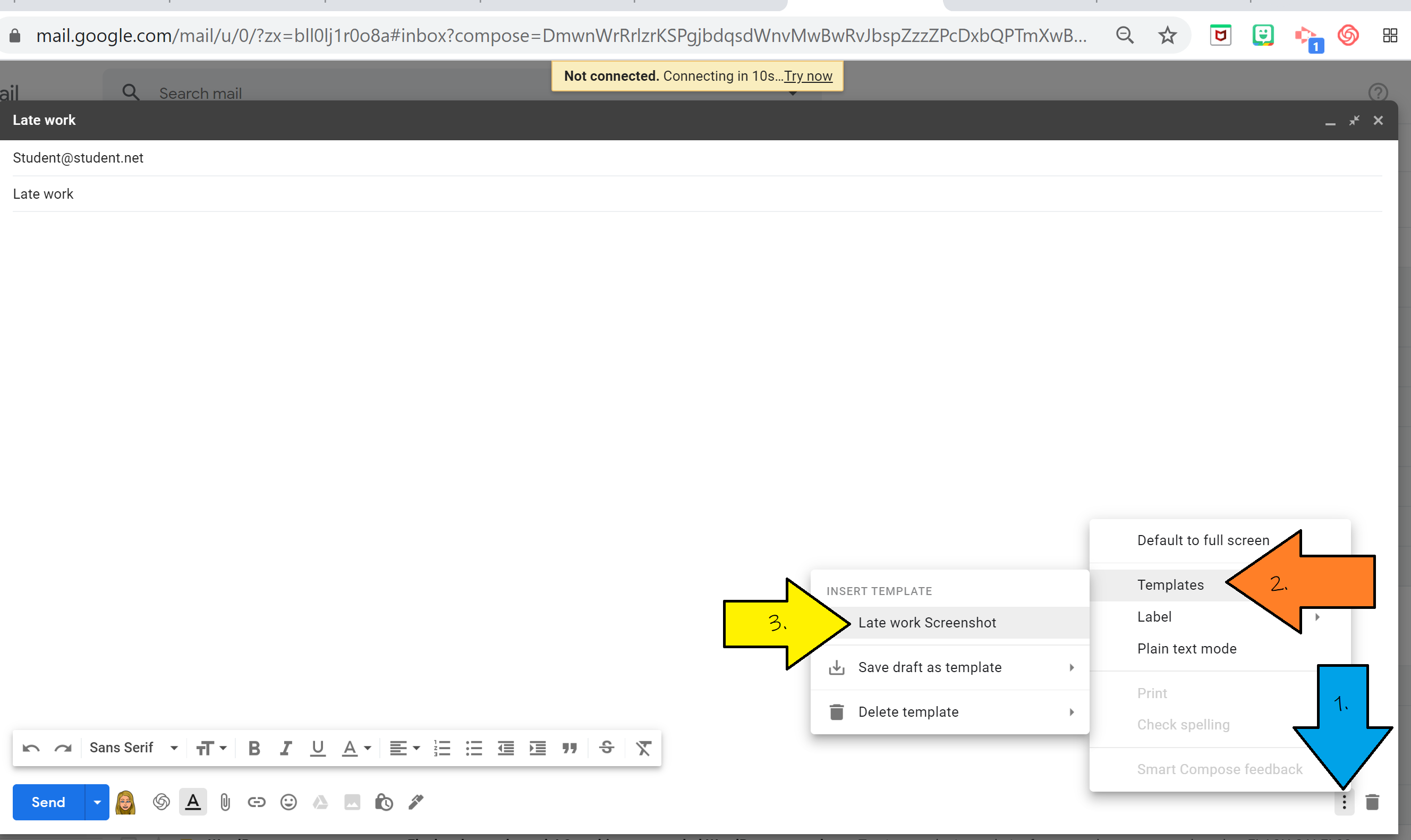Viewport: 1411px width, 840px height.
Task: Insert a file from Google Drive
Action: coord(320,802)
